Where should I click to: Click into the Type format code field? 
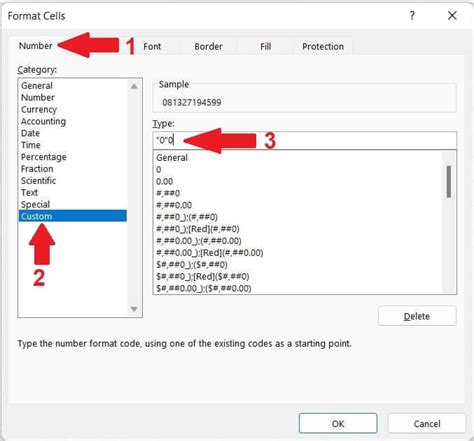point(305,140)
